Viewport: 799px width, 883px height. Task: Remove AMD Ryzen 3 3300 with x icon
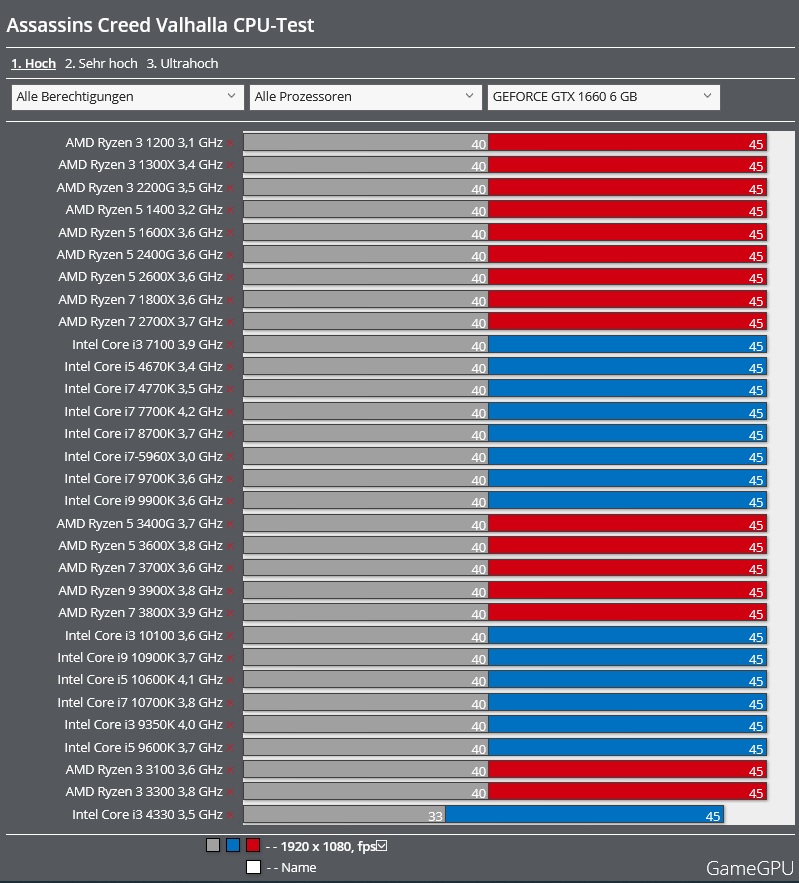click(x=230, y=793)
